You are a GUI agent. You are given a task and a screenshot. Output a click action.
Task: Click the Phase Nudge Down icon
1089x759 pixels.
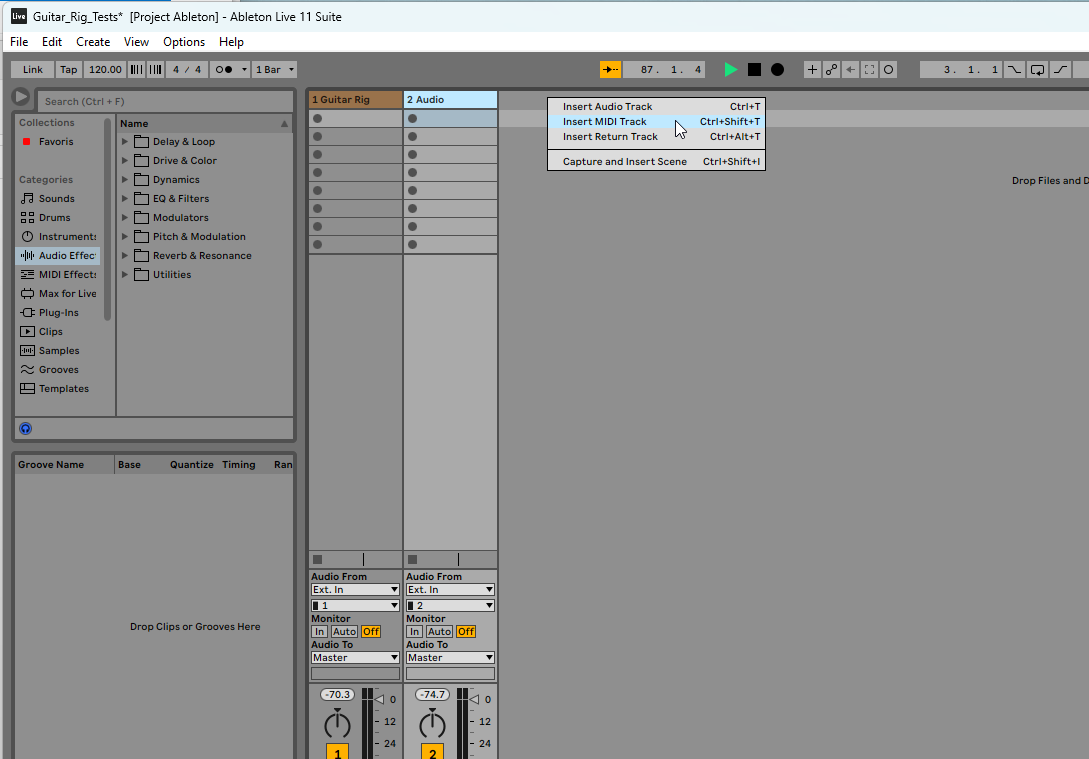(x=137, y=69)
